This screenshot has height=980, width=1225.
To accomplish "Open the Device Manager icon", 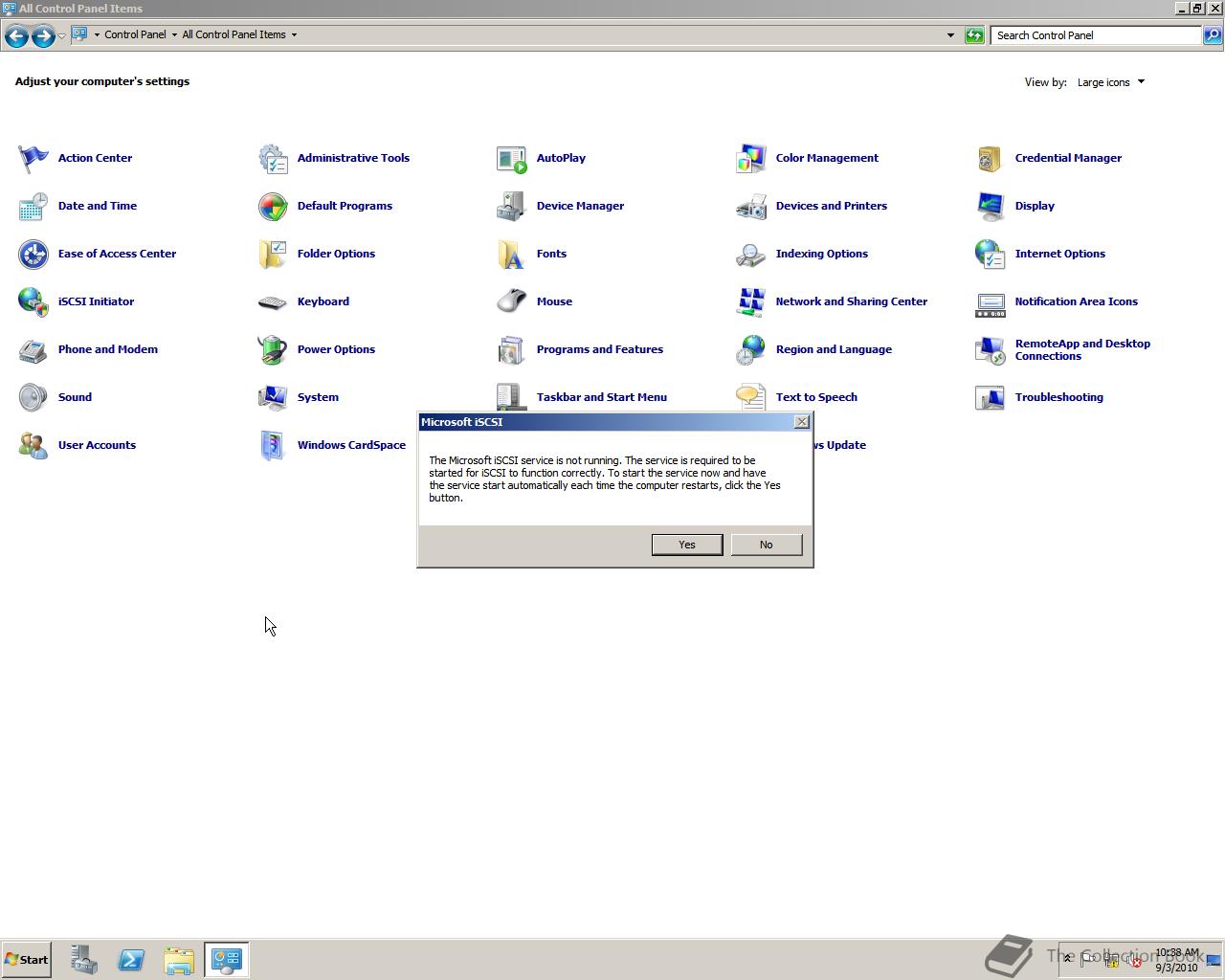I will click(512, 207).
